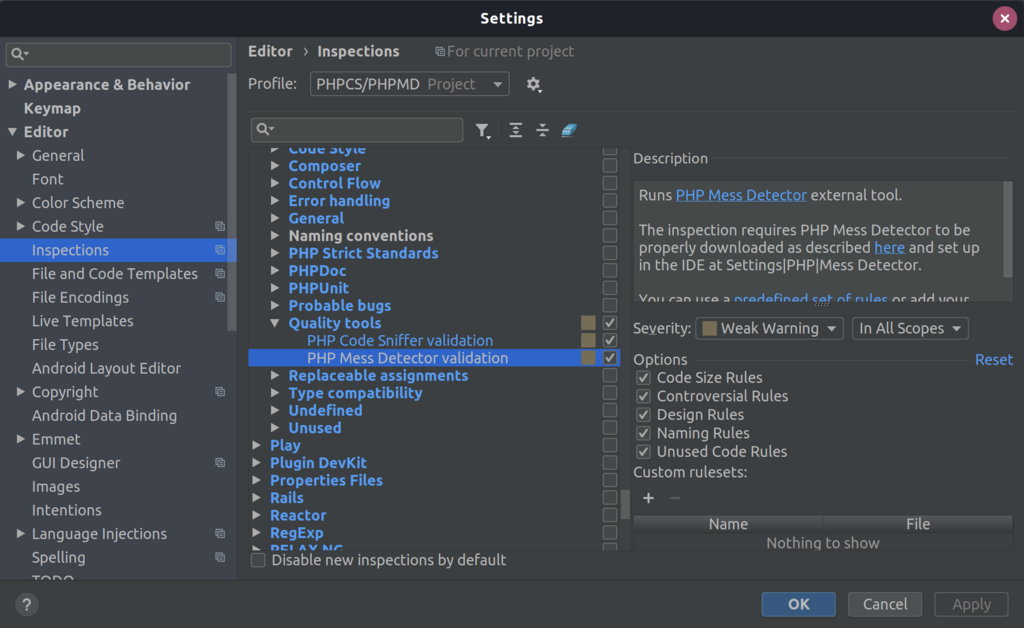Screen dimensions: 1024x628
Task: Open the inspections filter funnel
Action: (483, 131)
